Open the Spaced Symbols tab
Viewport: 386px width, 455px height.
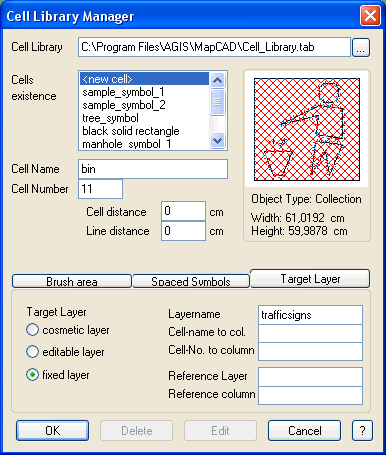pyautogui.click(x=191, y=281)
